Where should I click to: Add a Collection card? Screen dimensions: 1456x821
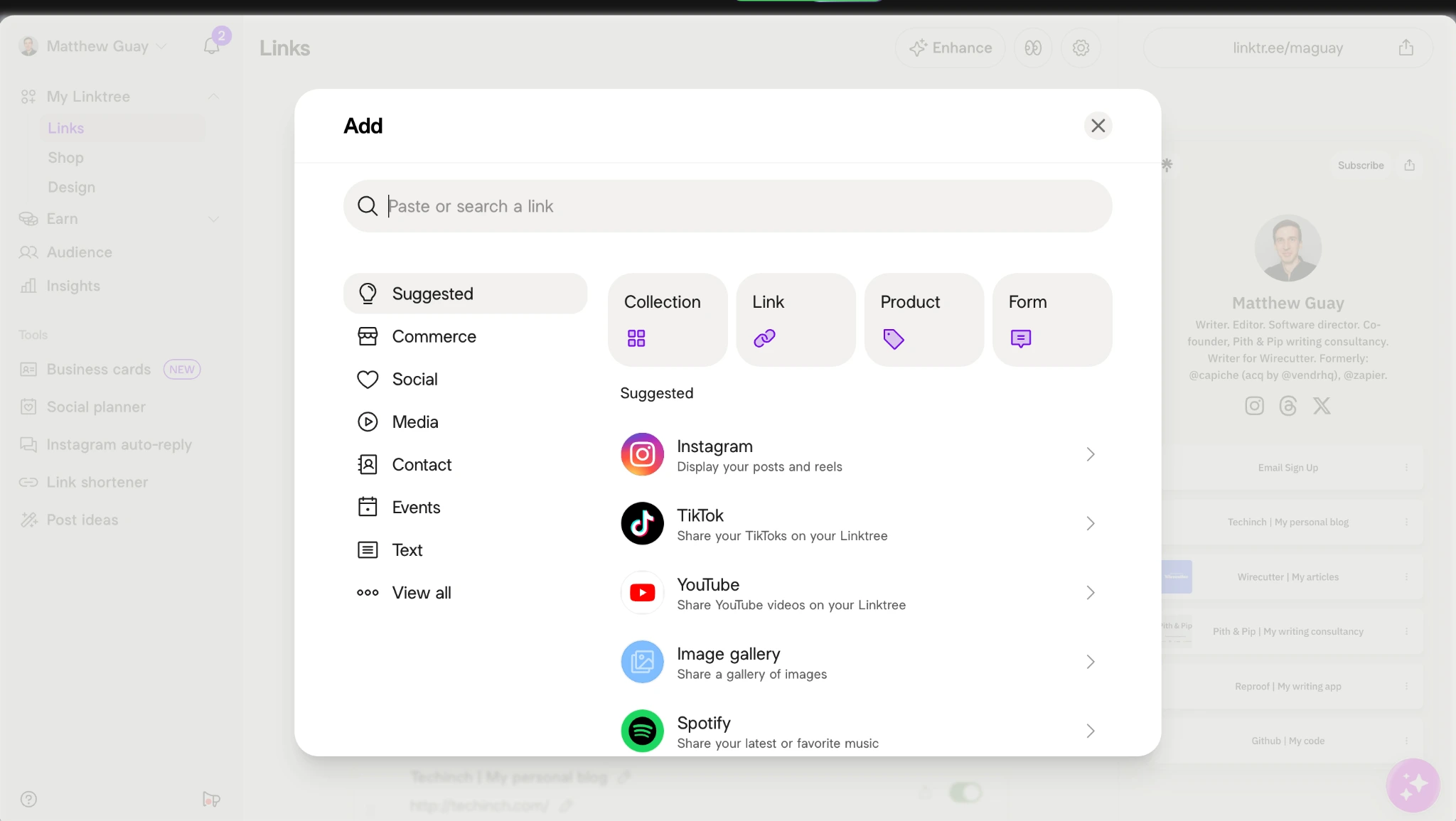668,320
